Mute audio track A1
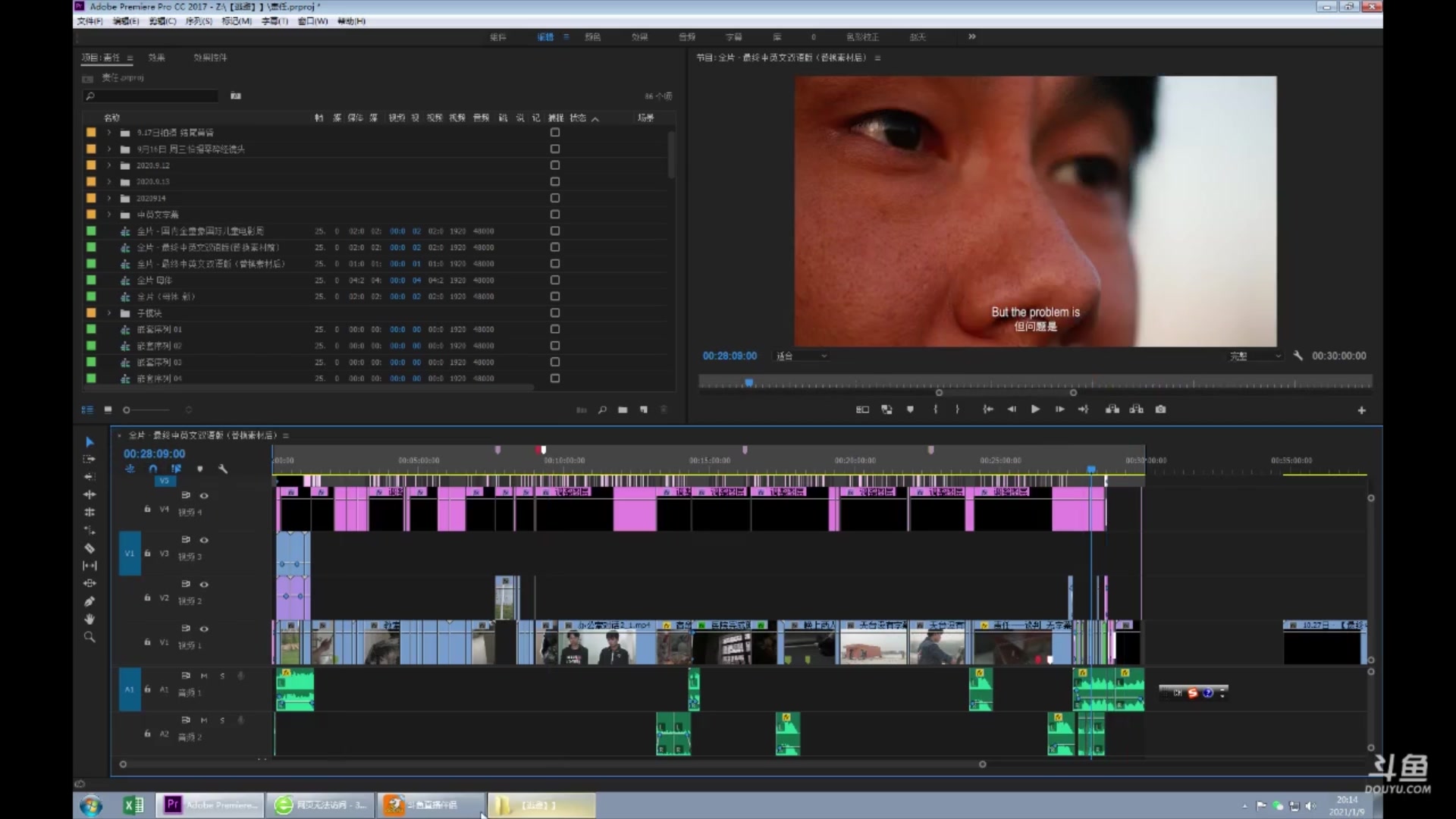Viewport: 1456px width, 819px height. click(x=204, y=675)
